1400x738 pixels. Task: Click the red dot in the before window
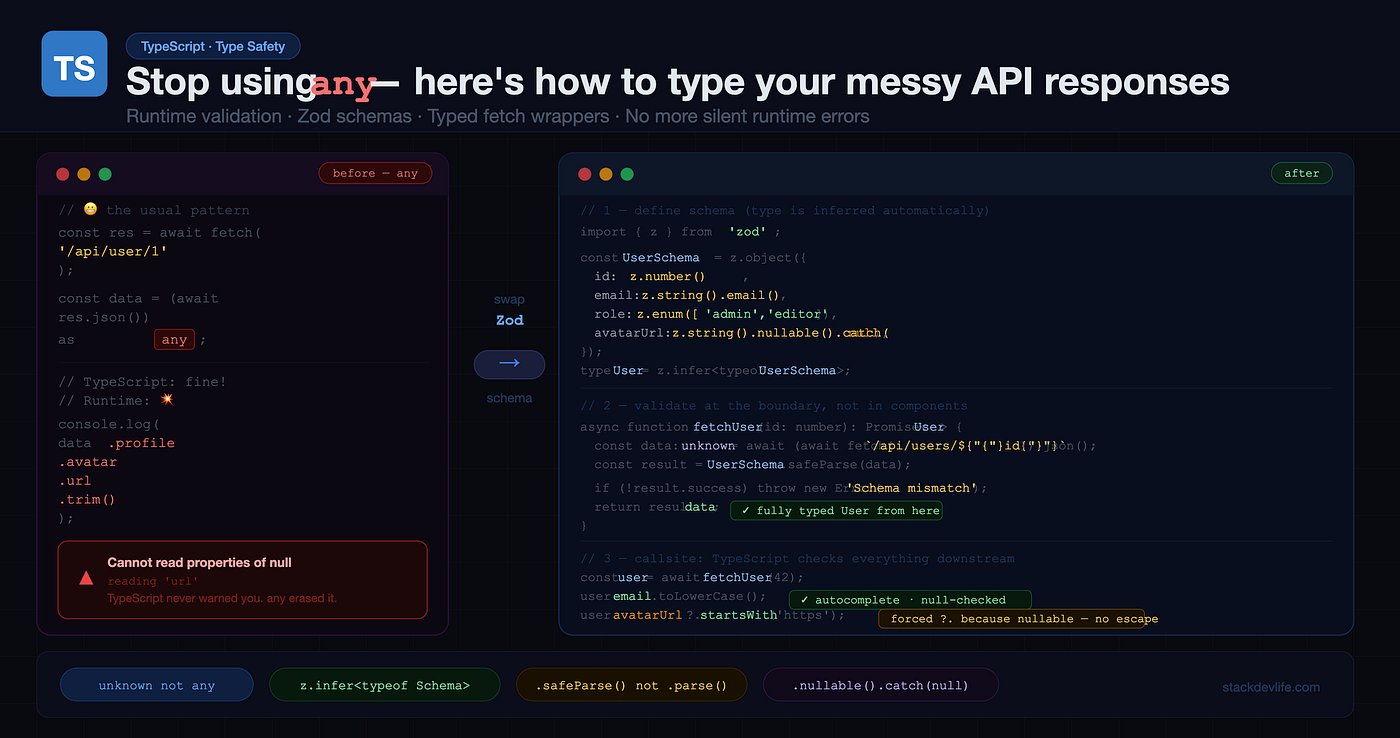pyautogui.click(x=63, y=174)
